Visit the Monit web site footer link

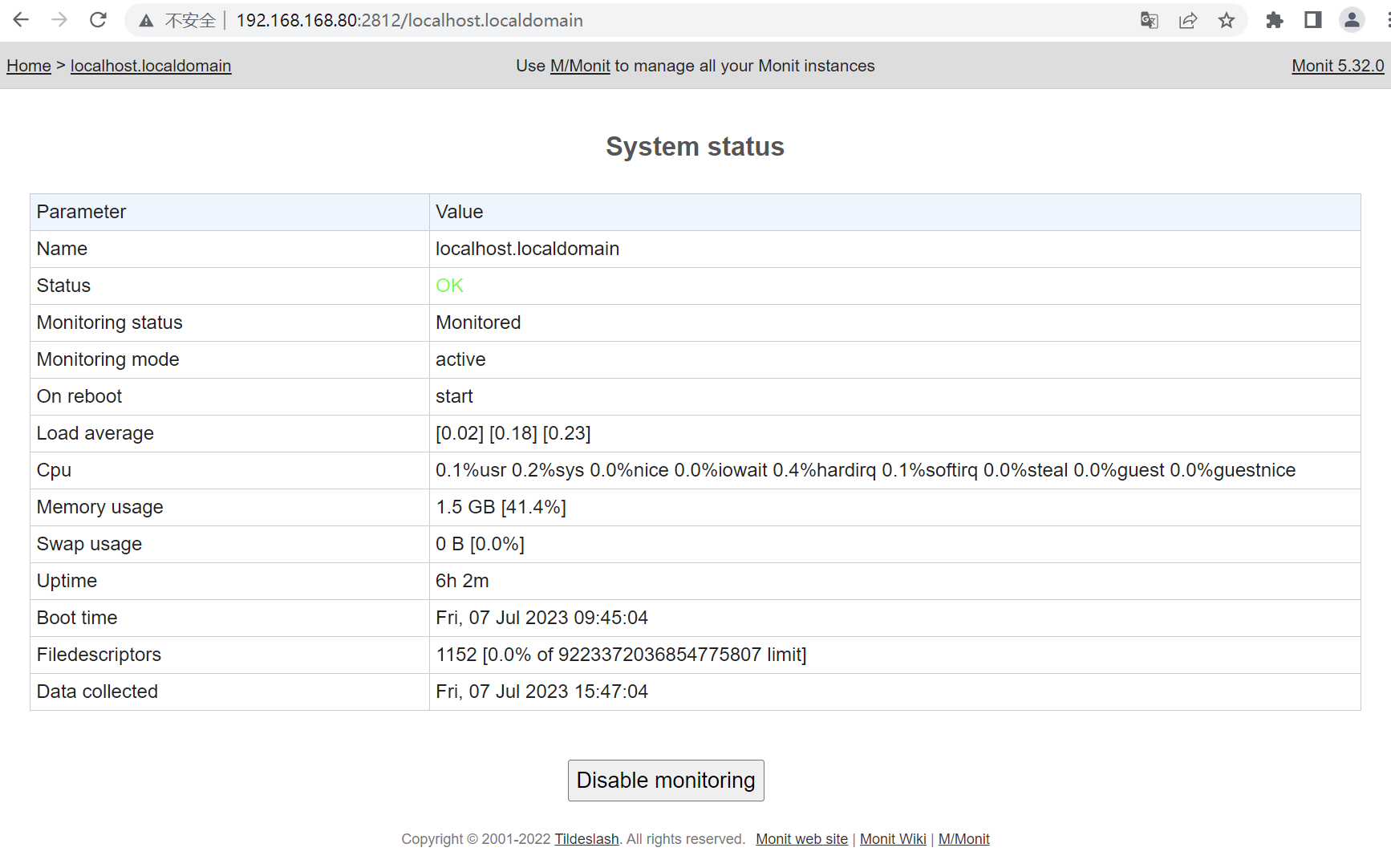(801, 839)
